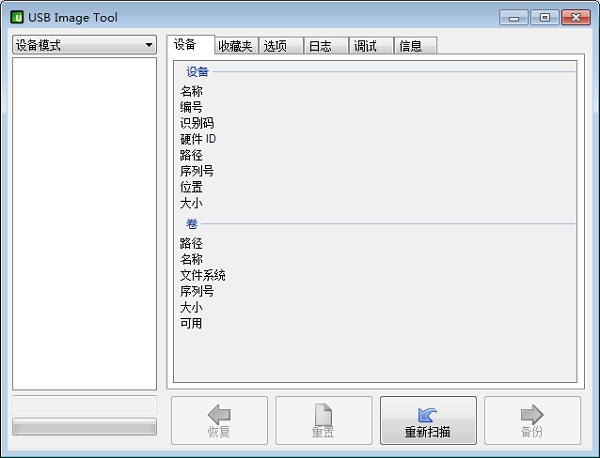600x458 pixels.
Task: Switch to the 设备 tab
Action: click(190, 45)
